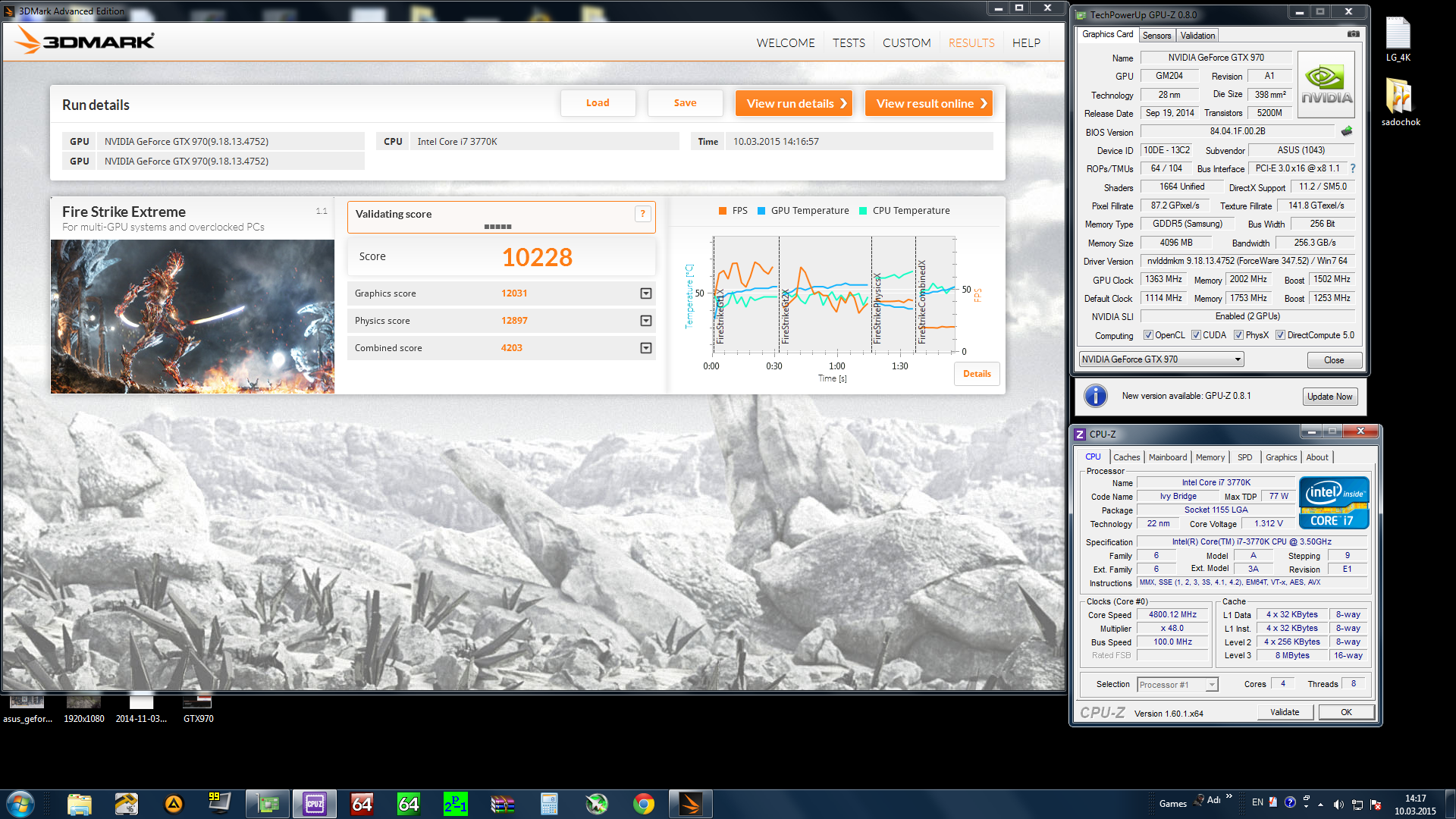Open the Mainboard tab in CPU-Z

pos(1167,457)
